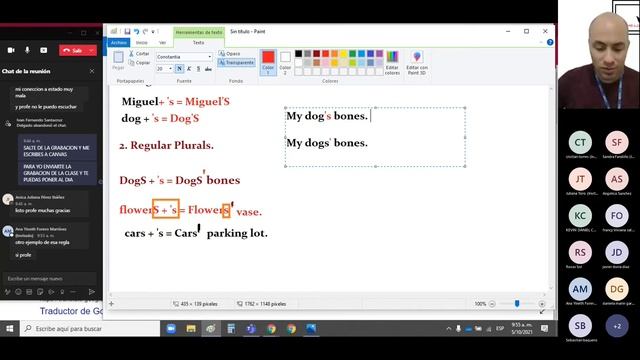Save the Paint drawing from quick access toolbar
This screenshot has height=360, width=640.
coord(127,31)
